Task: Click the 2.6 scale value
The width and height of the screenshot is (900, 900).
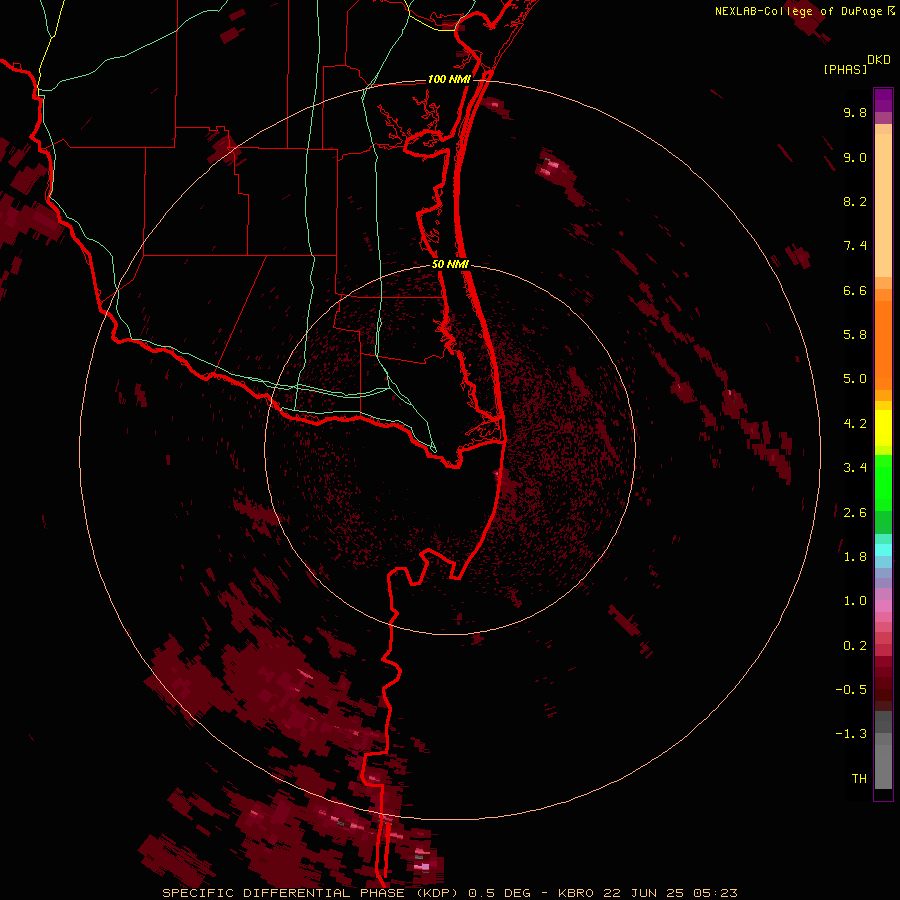Action: tap(855, 513)
